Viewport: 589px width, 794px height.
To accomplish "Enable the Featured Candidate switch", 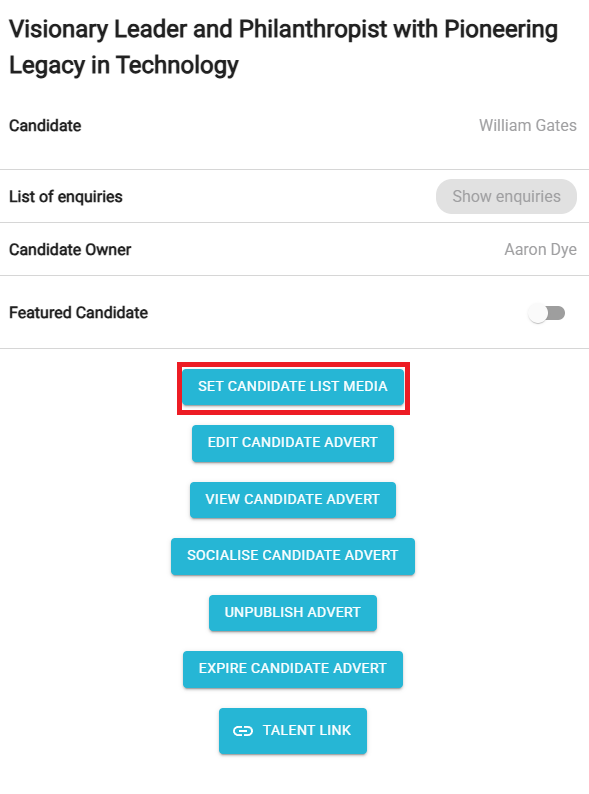I will pos(546,313).
